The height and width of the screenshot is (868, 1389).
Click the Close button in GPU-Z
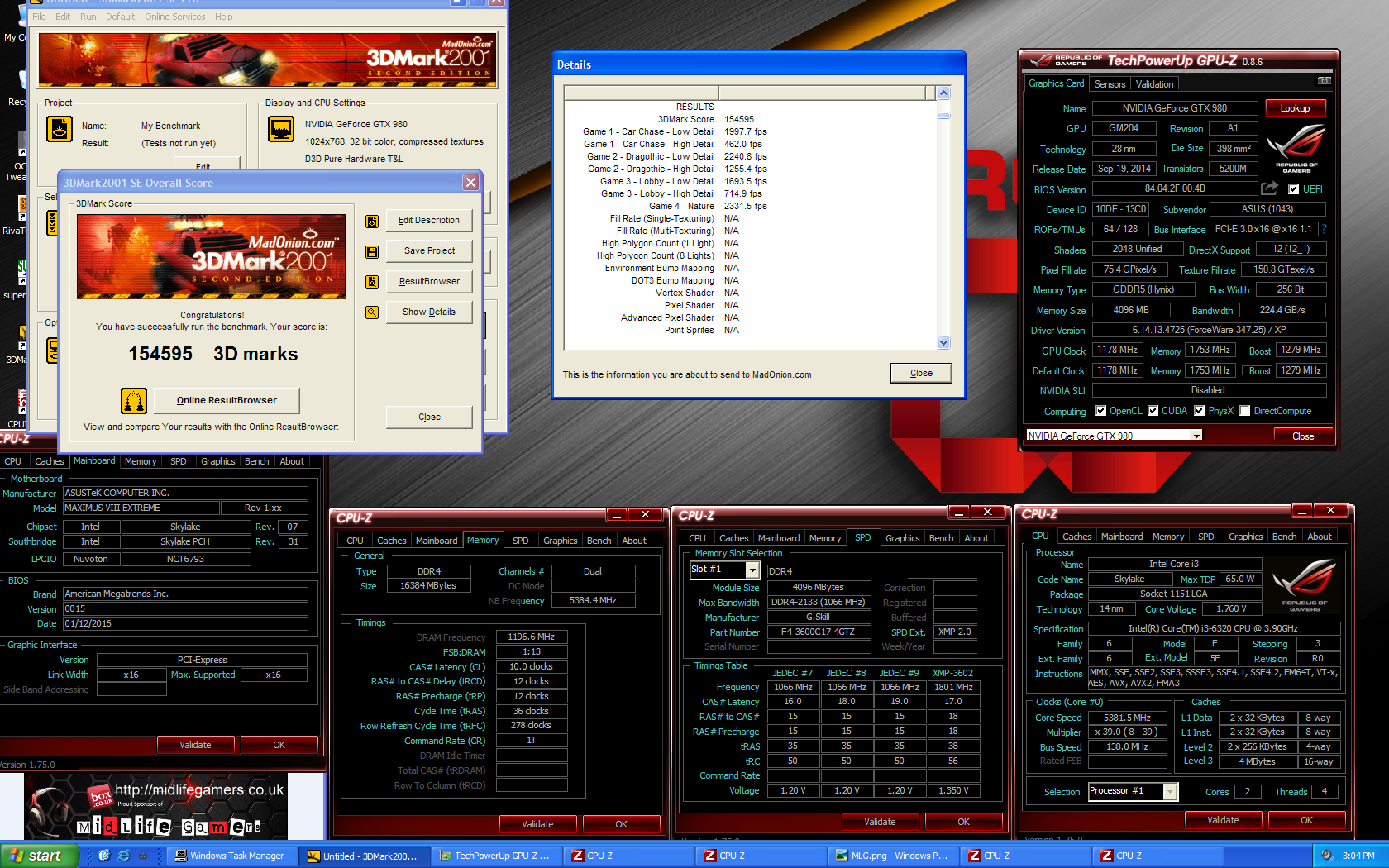click(1303, 436)
